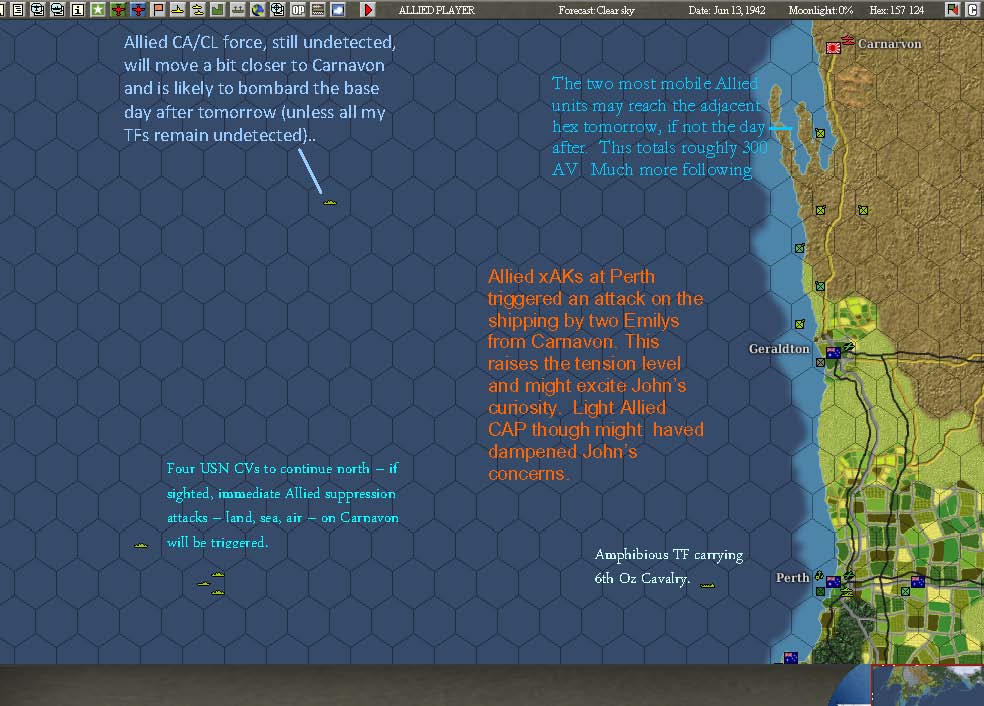Click the minimap in the bottom corner
Screen dimensions: 984x706
coord(928,685)
